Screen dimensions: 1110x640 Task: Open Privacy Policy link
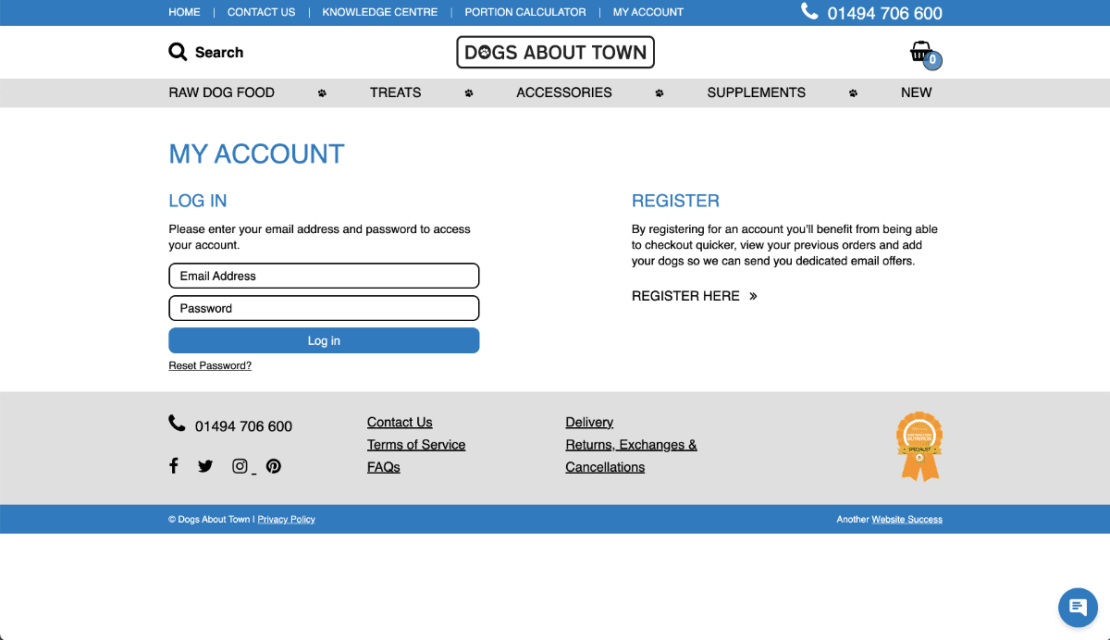pyautogui.click(x=286, y=519)
